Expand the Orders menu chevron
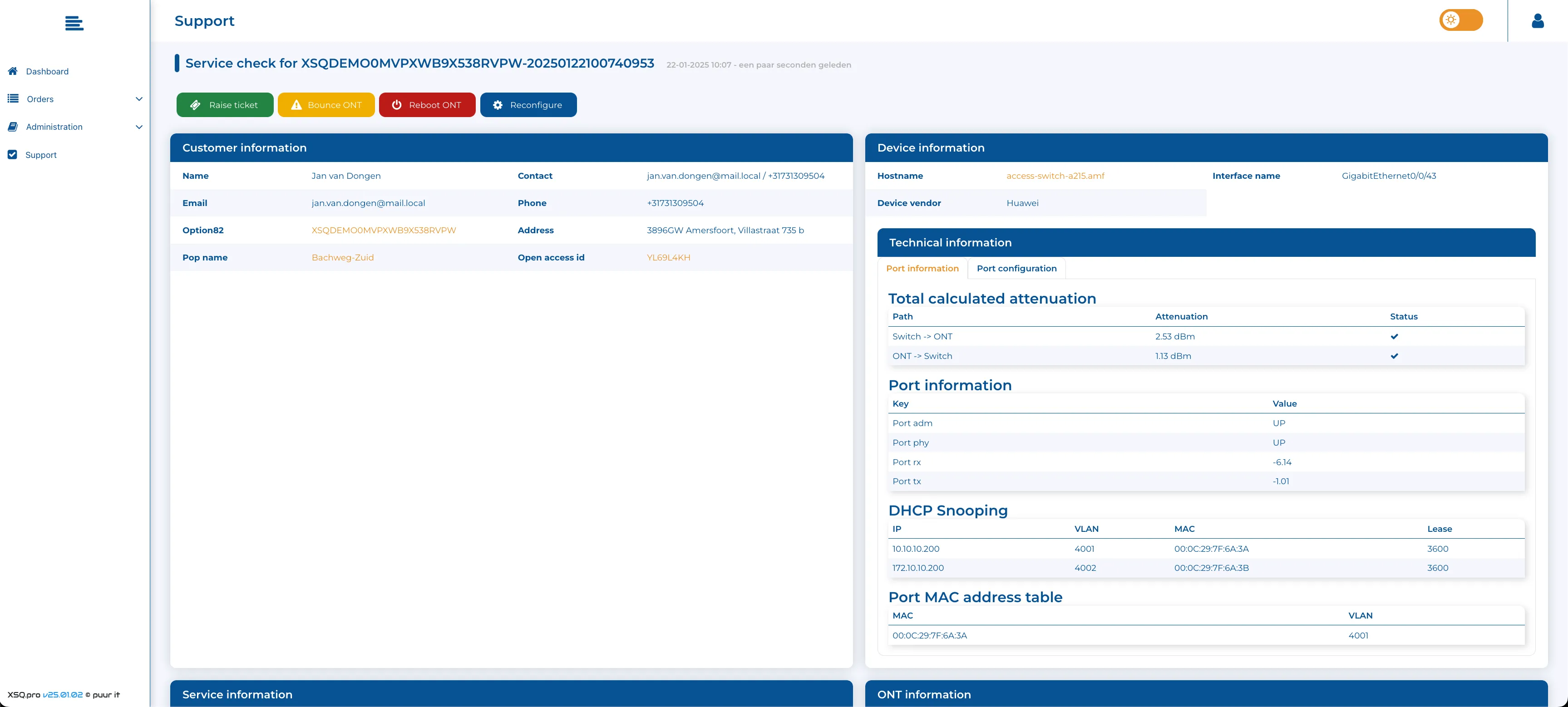The image size is (1568, 707). click(x=139, y=99)
